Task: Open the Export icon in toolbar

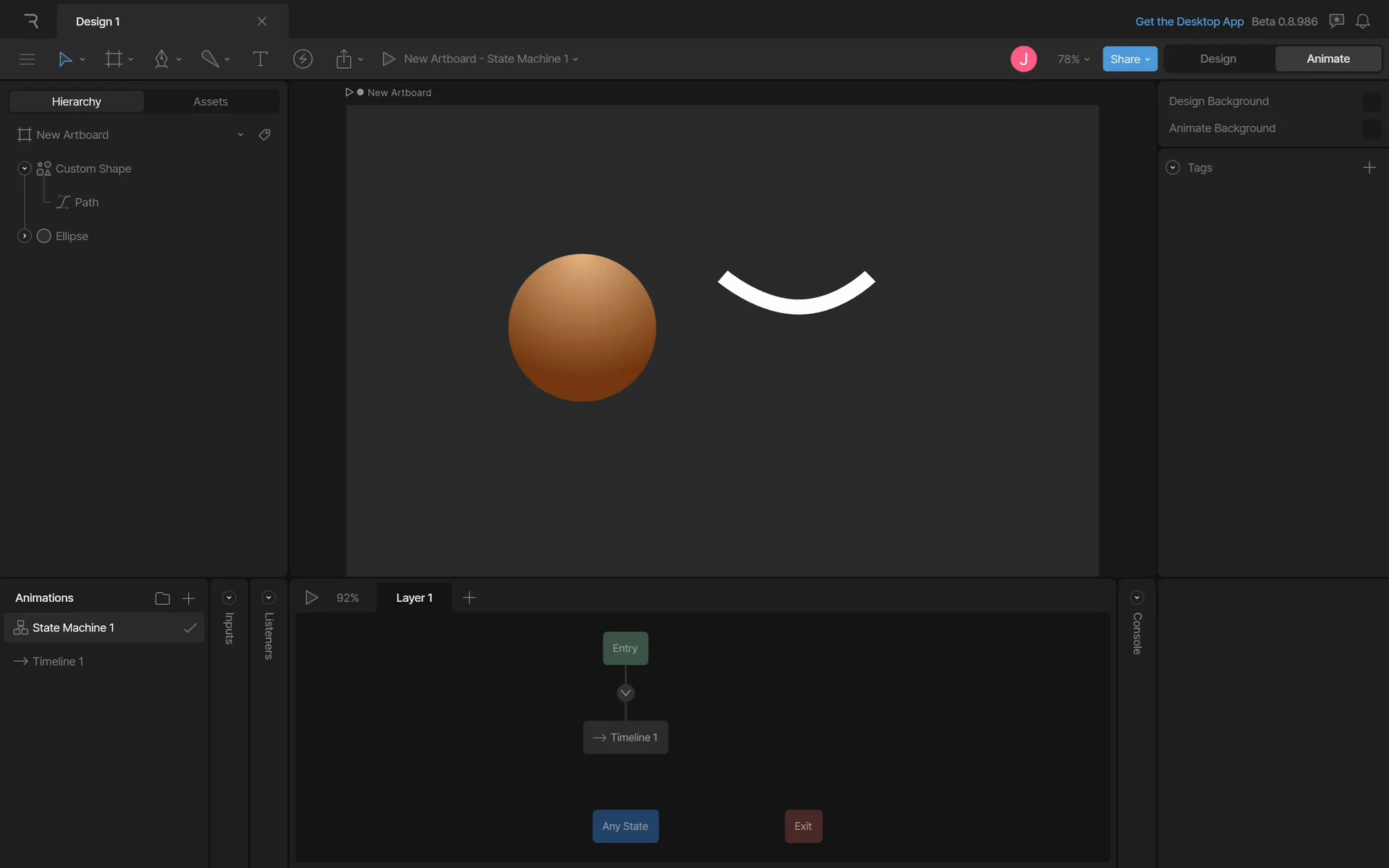Action: coord(344,59)
